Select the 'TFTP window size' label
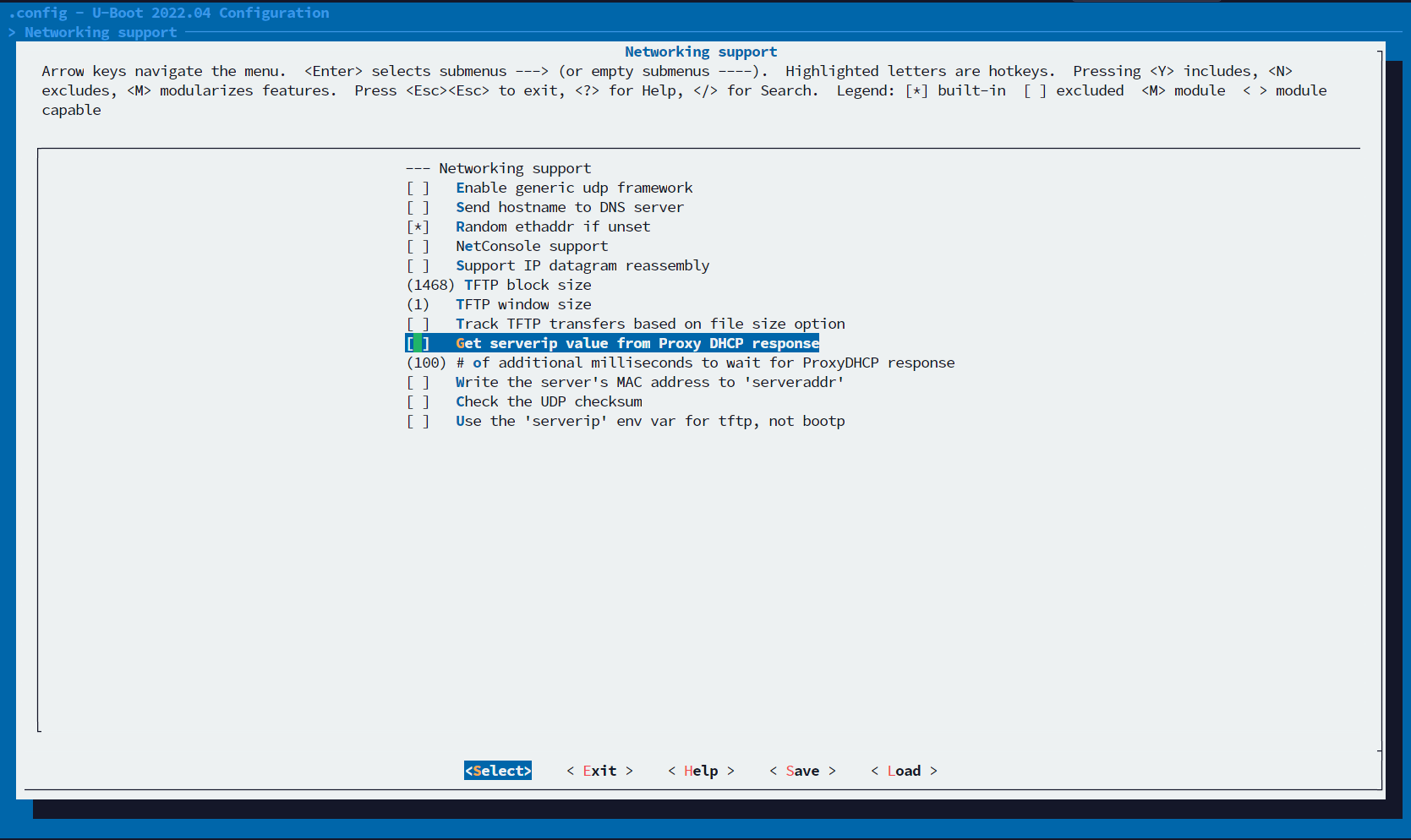Image resolution: width=1411 pixels, height=840 pixels. click(523, 304)
